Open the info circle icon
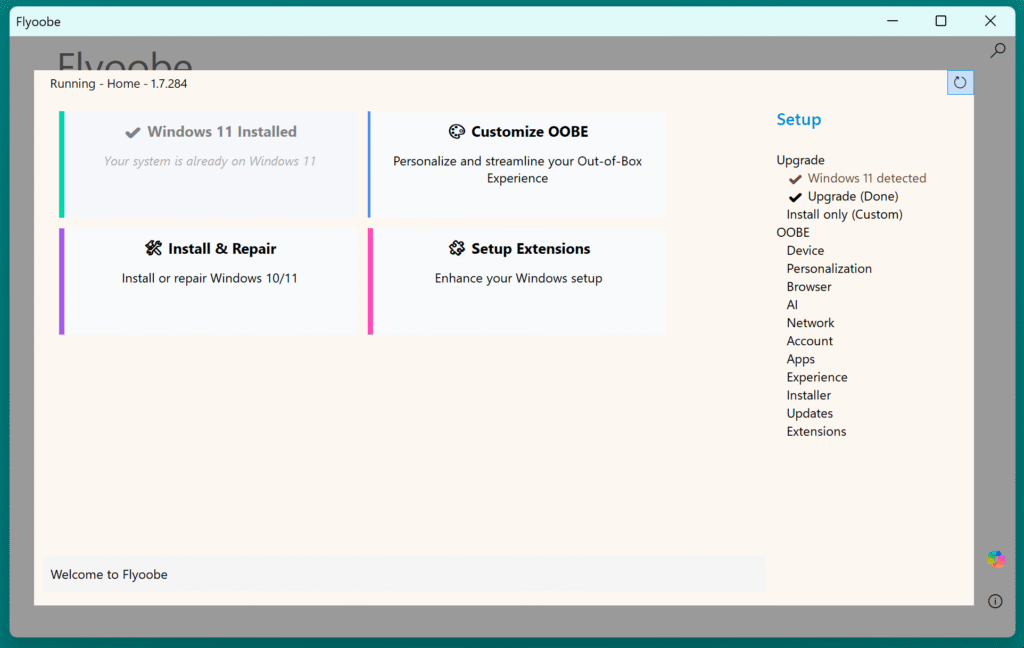This screenshot has height=648, width=1024. [x=995, y=601]
